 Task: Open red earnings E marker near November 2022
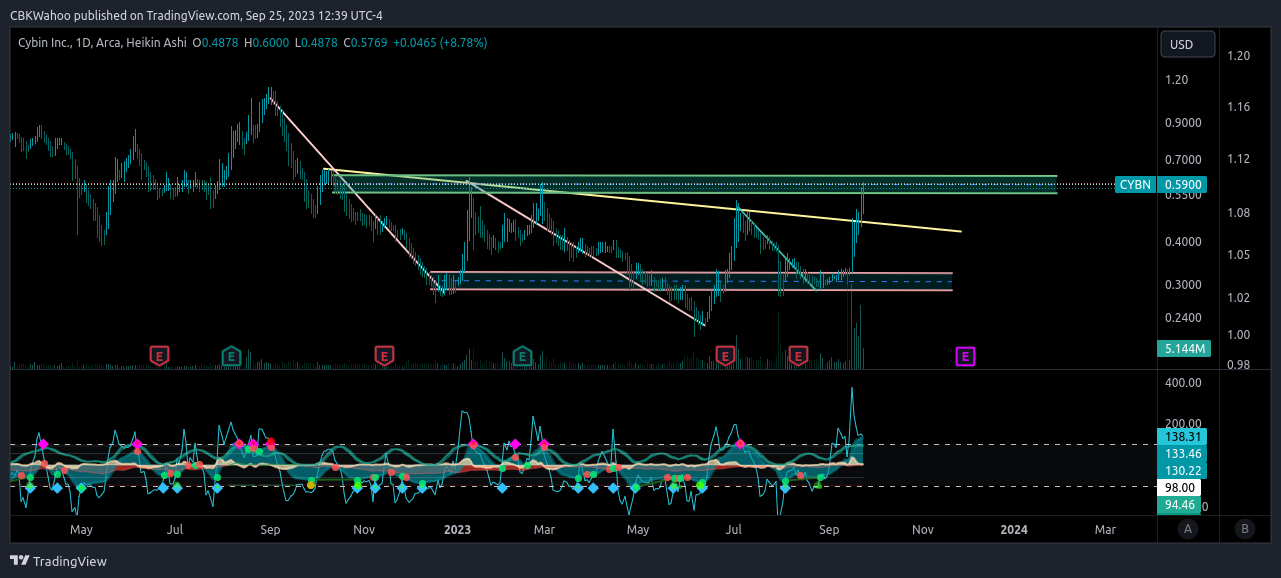(384, 355)
